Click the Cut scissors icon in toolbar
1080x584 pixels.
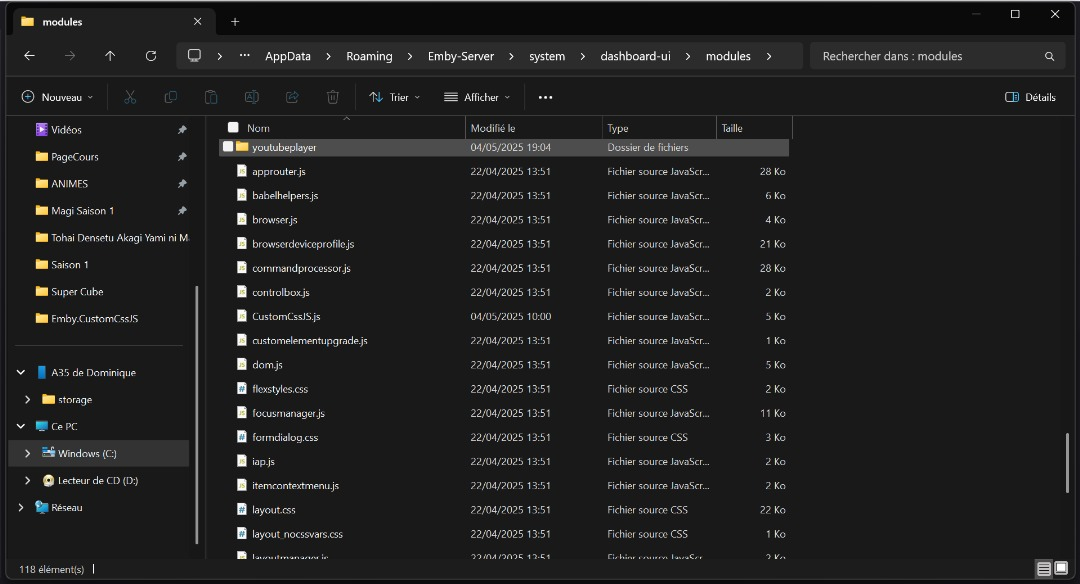[130, 97]
